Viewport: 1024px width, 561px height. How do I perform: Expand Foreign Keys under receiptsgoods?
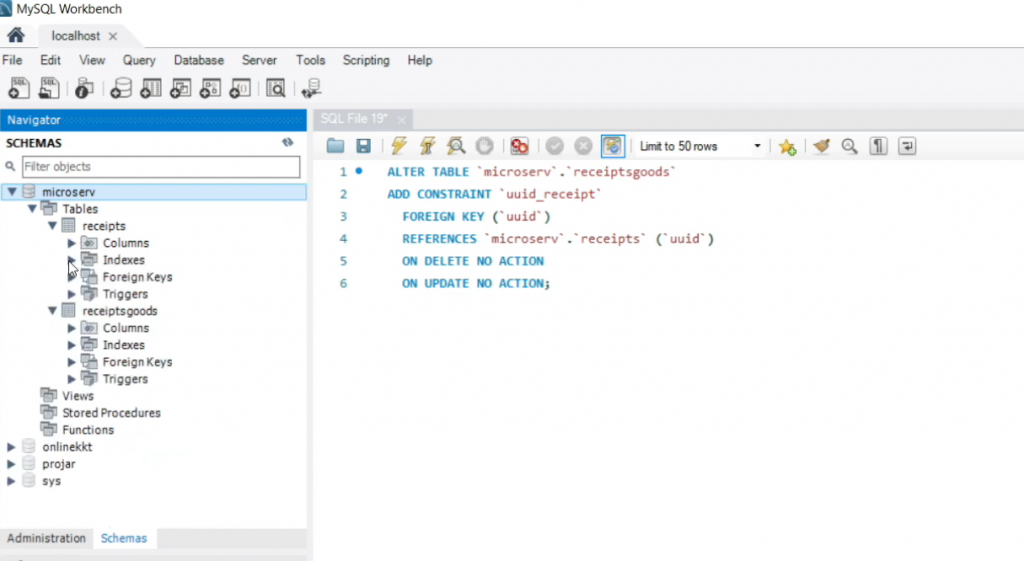tap(72, 362)
